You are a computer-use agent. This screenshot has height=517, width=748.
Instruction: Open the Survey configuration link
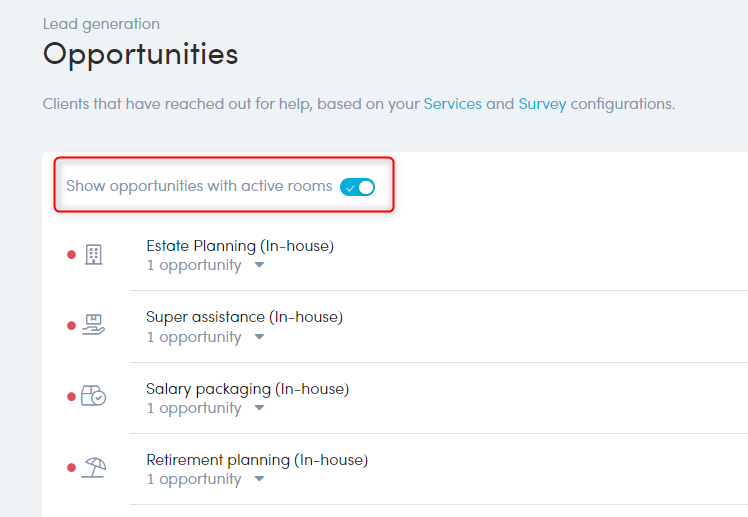542,104
